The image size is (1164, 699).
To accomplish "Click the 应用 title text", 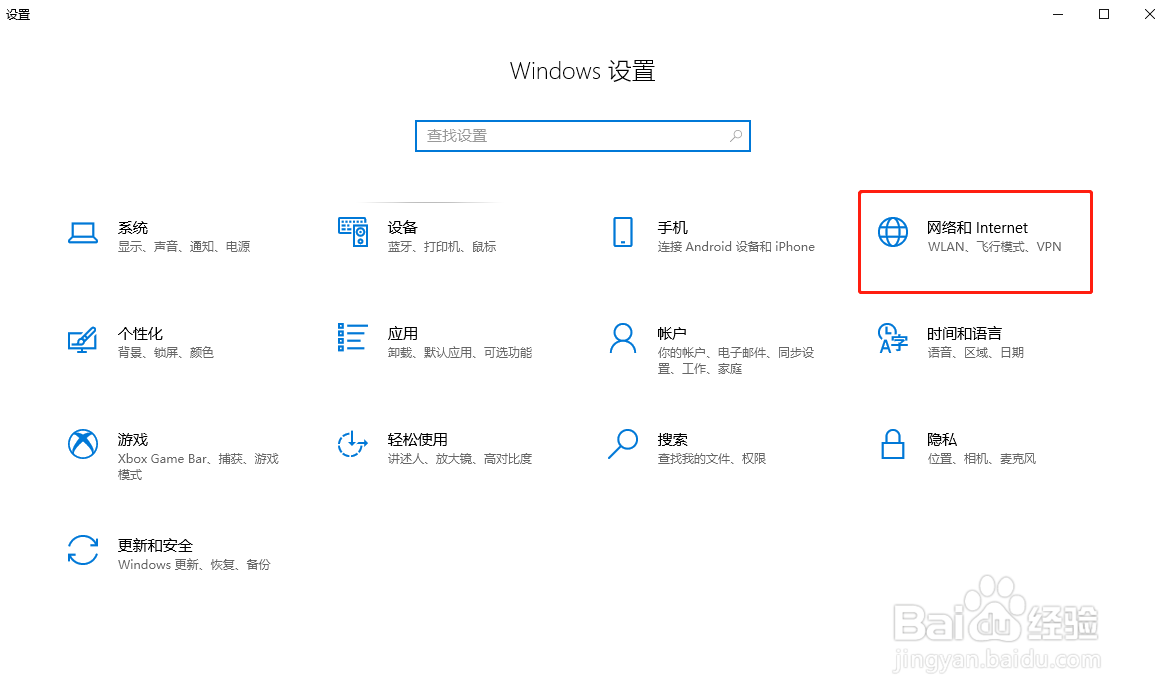I will click(402, 334).
